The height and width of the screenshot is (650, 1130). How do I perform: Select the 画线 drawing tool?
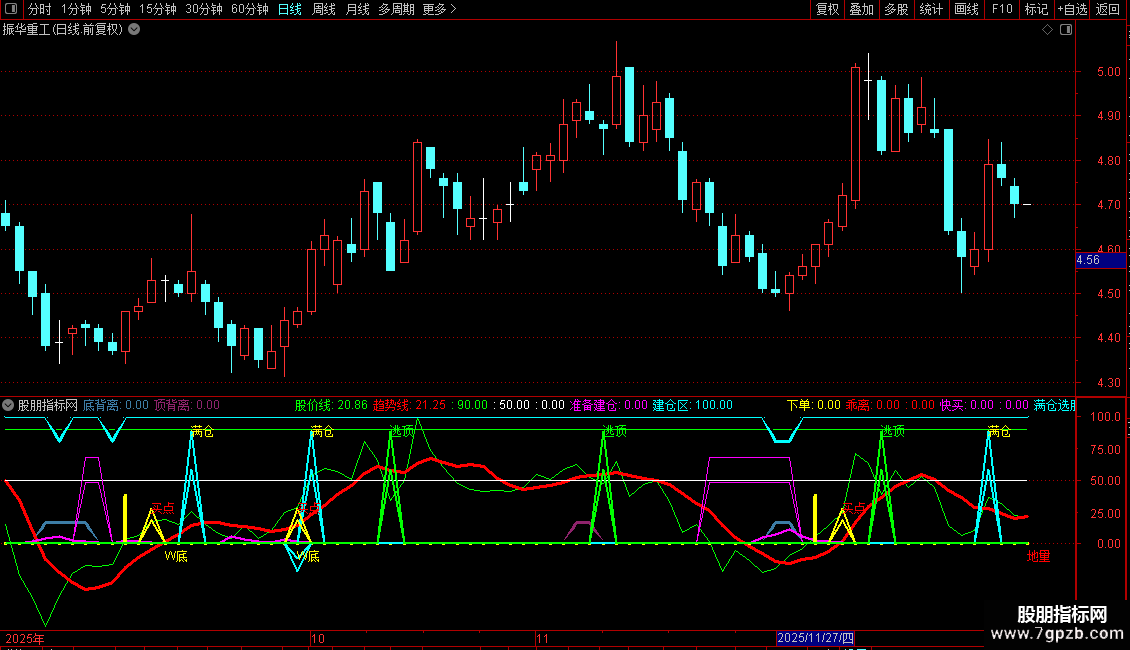[966, 9]
